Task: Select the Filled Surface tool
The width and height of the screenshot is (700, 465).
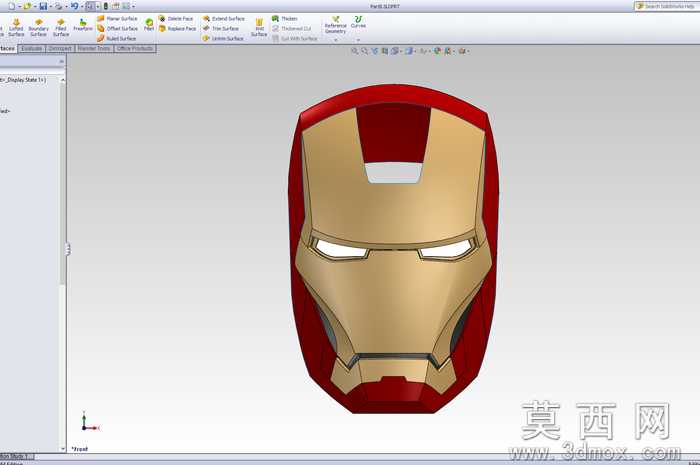Action: pos(61,28)
